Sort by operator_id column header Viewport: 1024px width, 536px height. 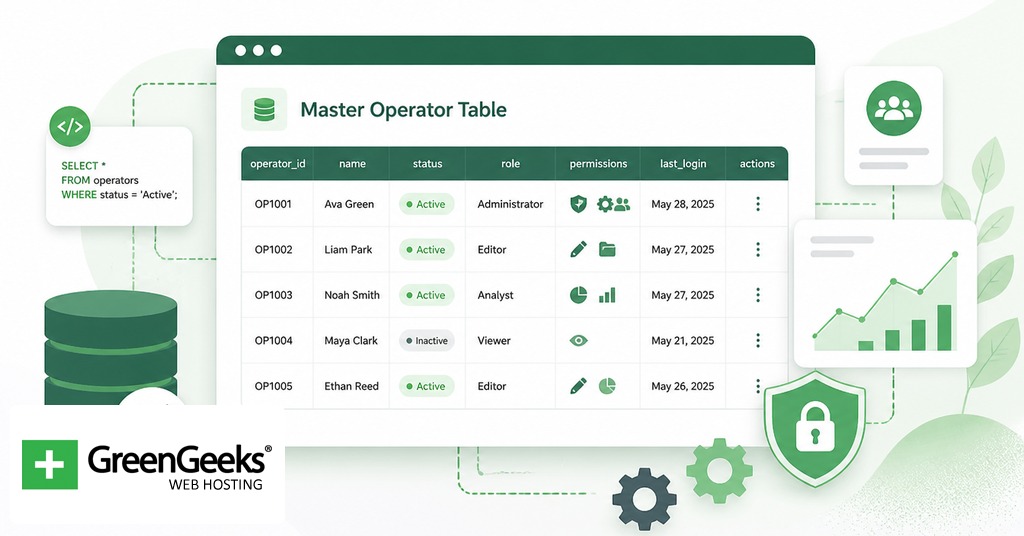coord(278,164)
